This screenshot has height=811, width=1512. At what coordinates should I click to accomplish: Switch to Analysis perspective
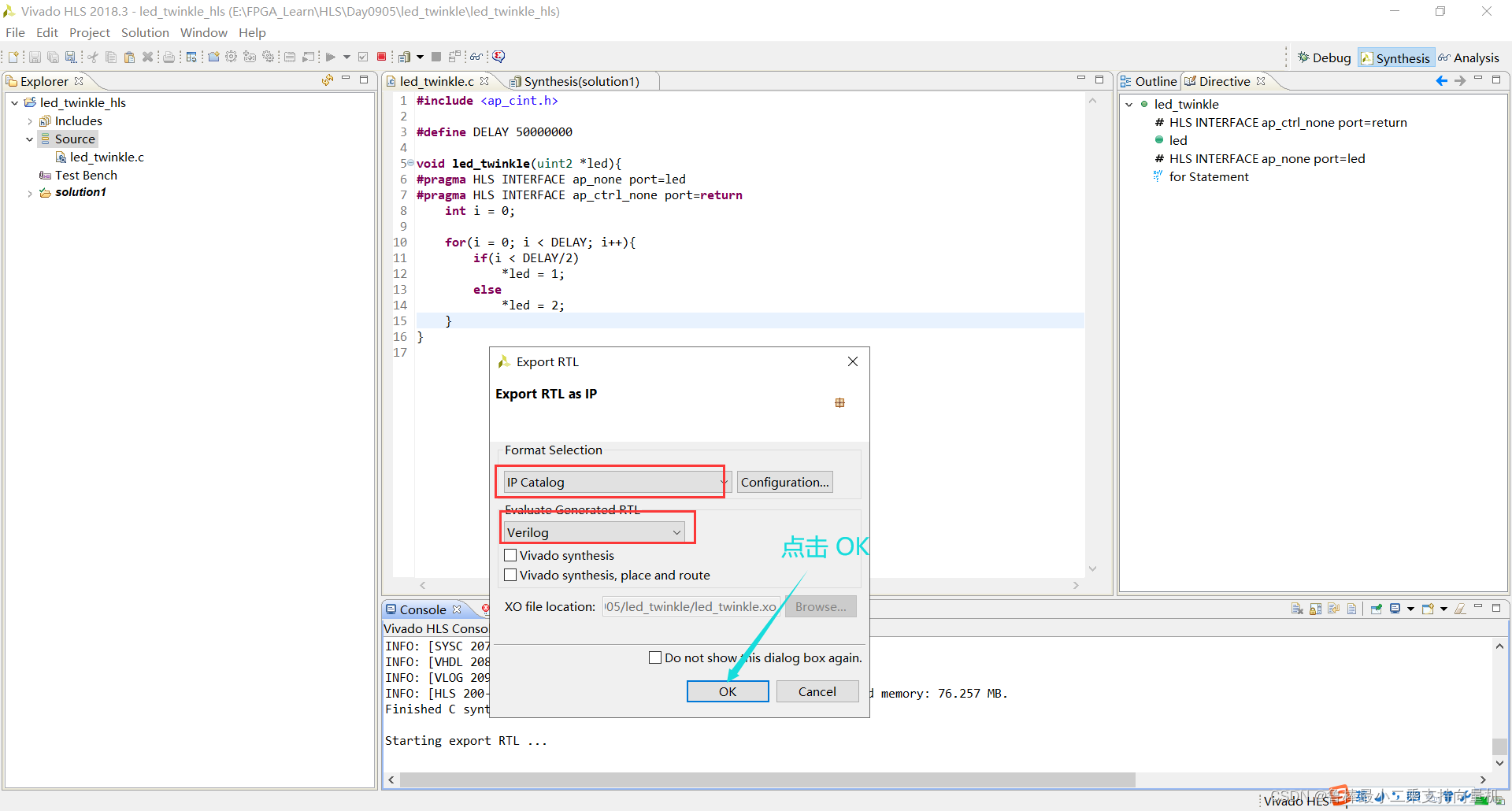1469,57
